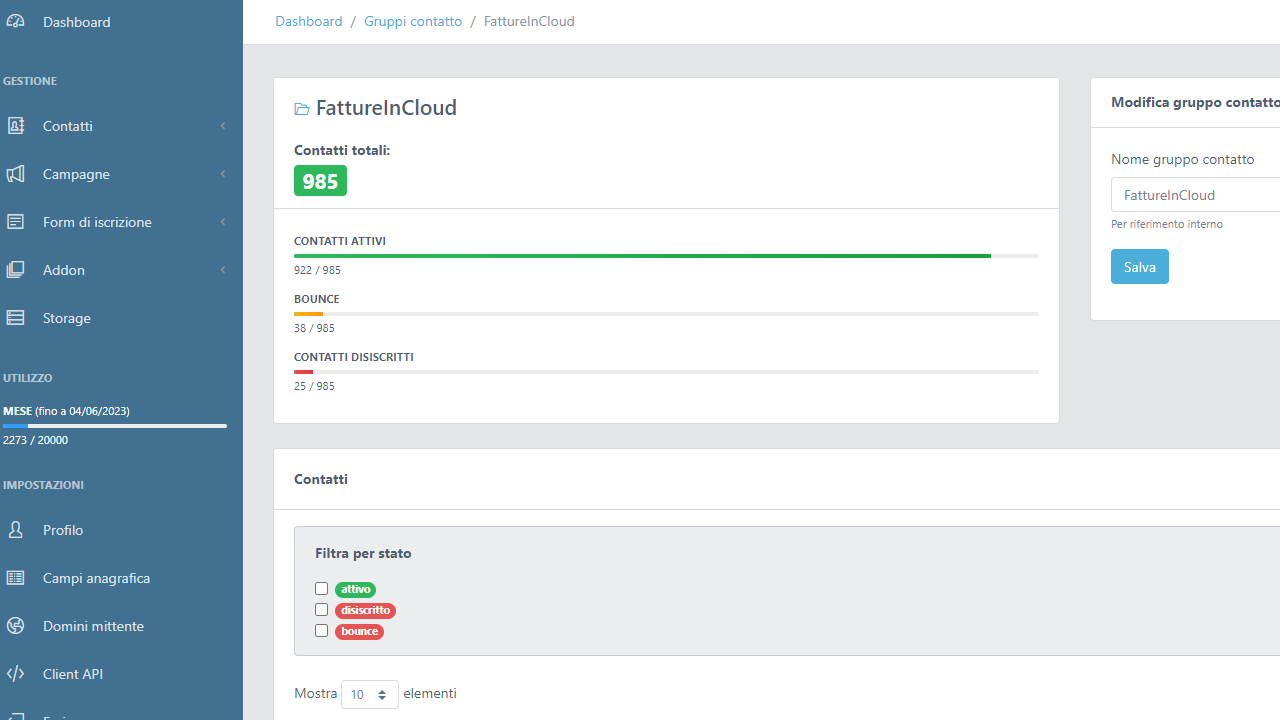This screenshot has width=1280, height=720.
Task: Click the Client API code icon
Action: pyautogui.click(x=15, y=673)
